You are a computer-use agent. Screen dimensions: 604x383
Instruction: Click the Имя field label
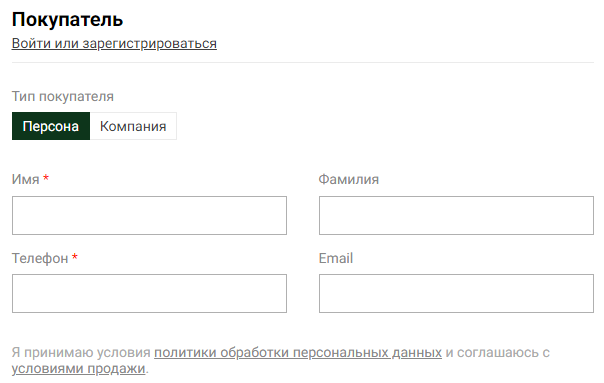25,180
